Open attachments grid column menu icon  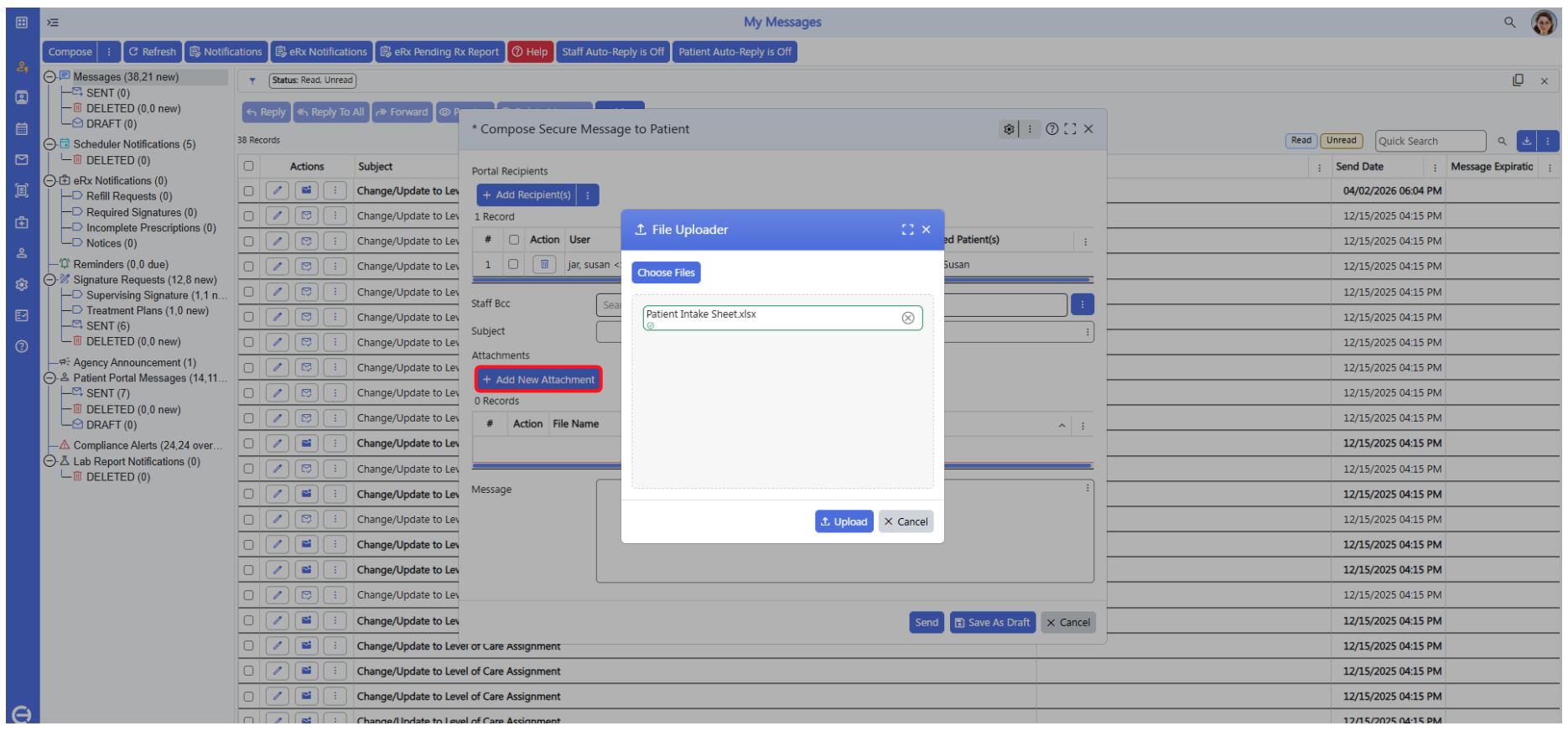pos(1083,426)
